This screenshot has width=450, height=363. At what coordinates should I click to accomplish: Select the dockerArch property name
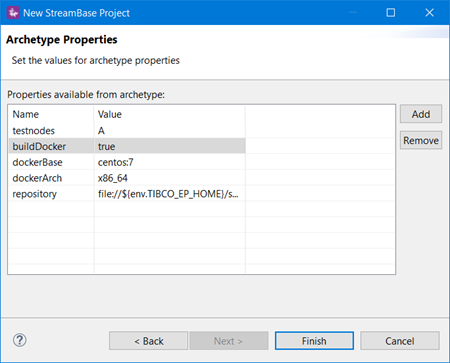tap(37, 178)
